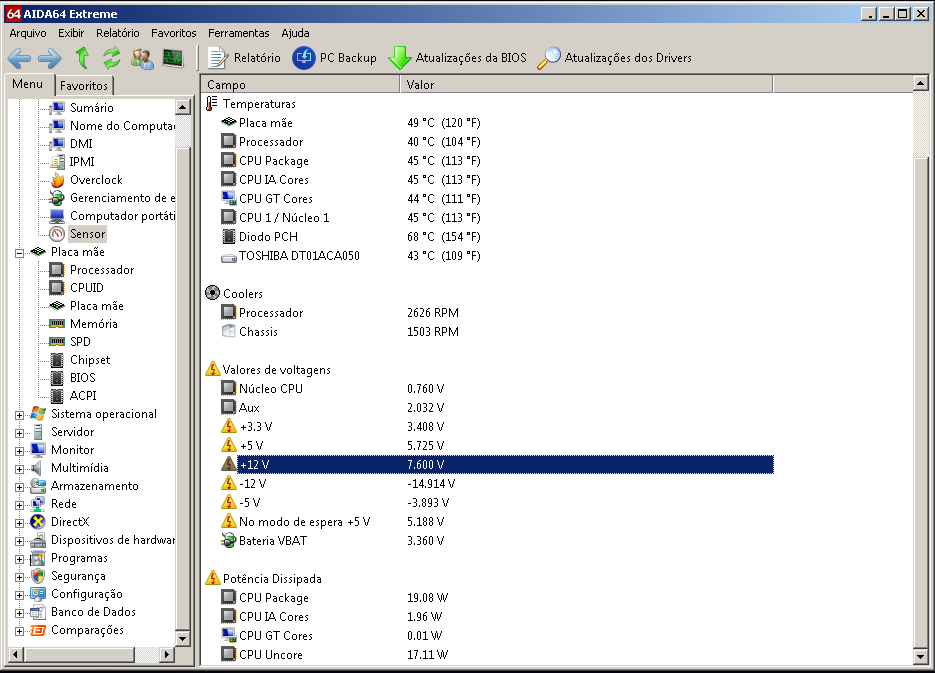Select Programas in the tree
The height and width of the screenshot is (673, 935).
[79, 558]
